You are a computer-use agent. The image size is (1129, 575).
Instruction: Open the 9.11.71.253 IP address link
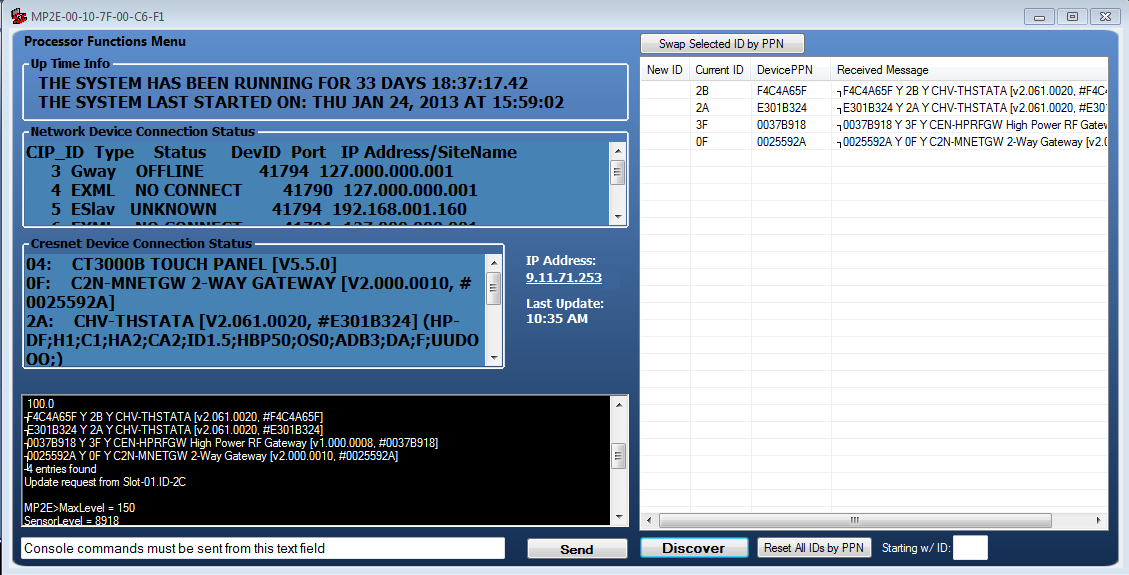coord(564,278)
